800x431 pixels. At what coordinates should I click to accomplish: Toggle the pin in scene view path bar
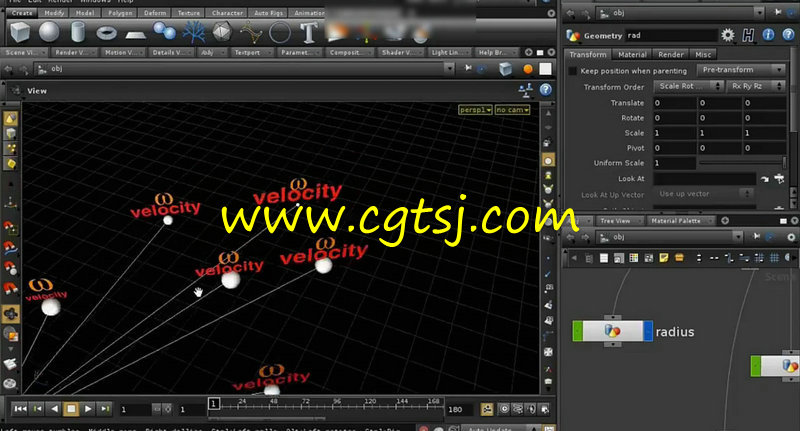point(468,68)
